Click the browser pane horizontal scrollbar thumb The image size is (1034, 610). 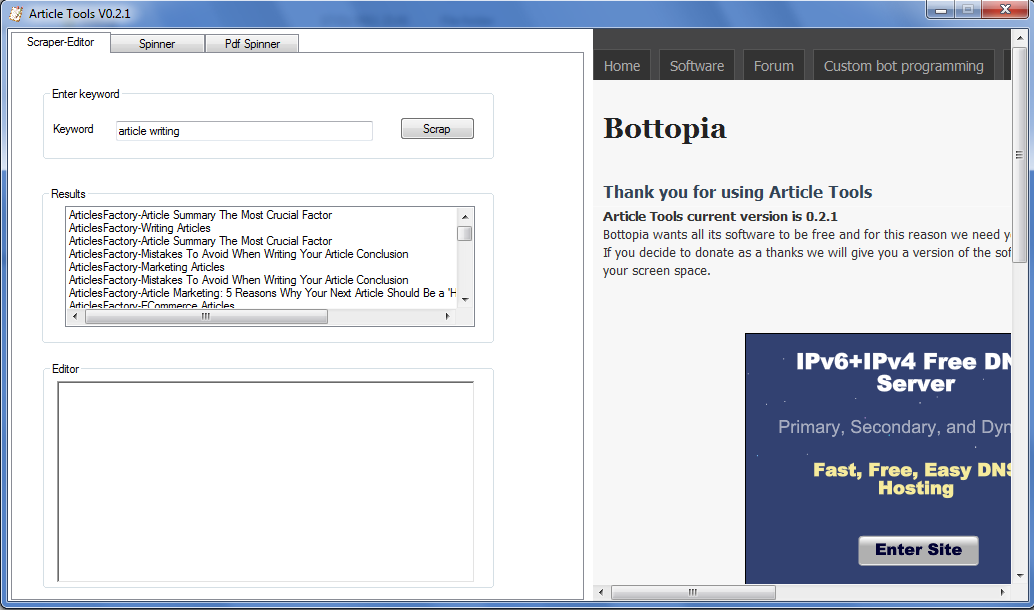pyautogui.click(x=693, y=592)
